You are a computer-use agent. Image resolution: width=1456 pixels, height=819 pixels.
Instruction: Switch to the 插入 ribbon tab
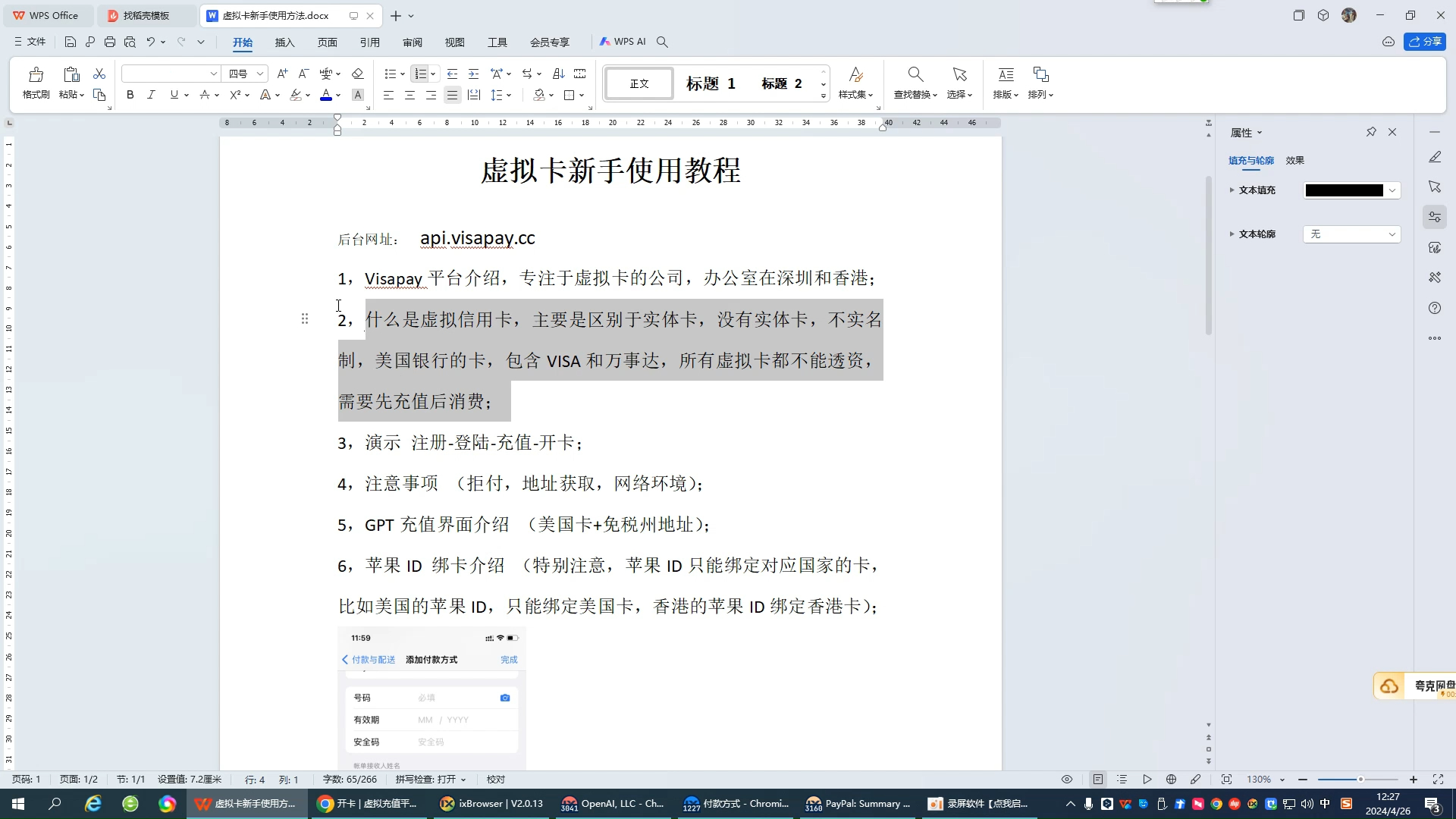coord(284,42)
